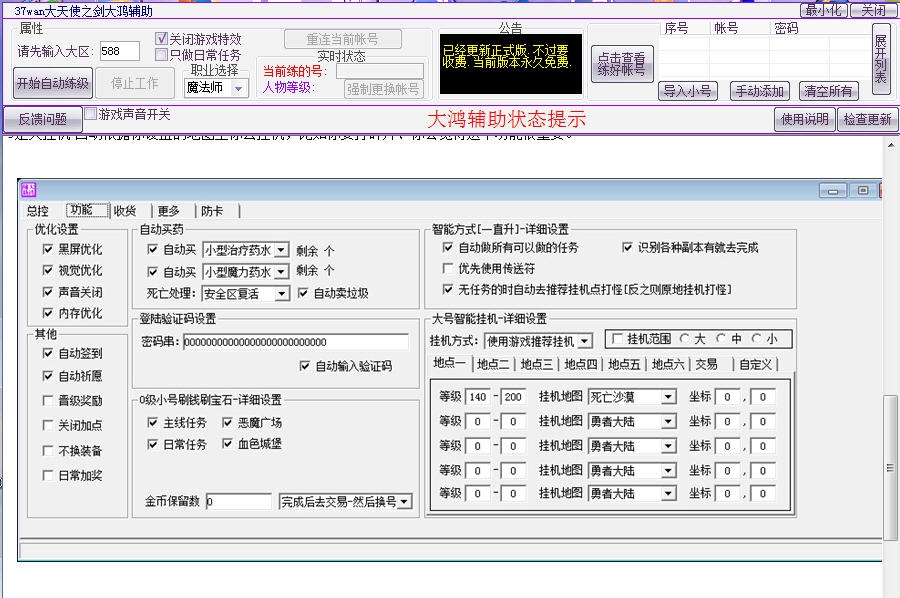This screenshot has width=900, height=598.
Task: Switch to the 防卡 tab
Action: 211,211
